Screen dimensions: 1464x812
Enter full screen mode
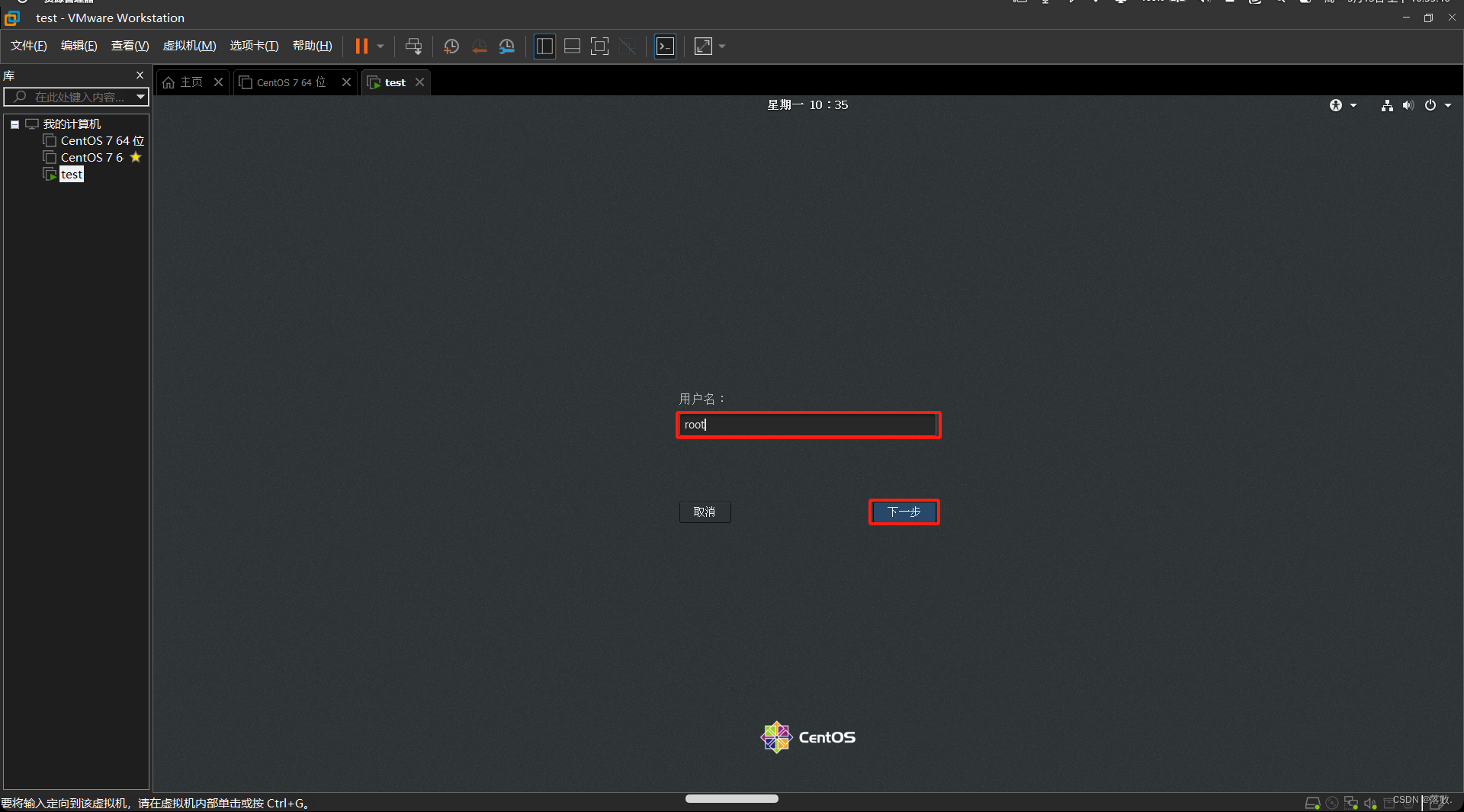(x=599, y=47)
